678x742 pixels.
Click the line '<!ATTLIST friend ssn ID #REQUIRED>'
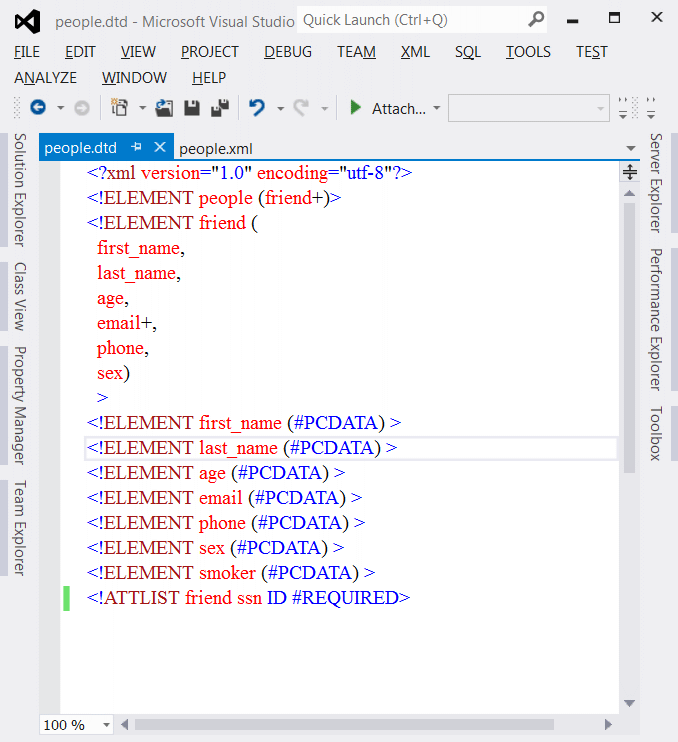coord(248,598)
